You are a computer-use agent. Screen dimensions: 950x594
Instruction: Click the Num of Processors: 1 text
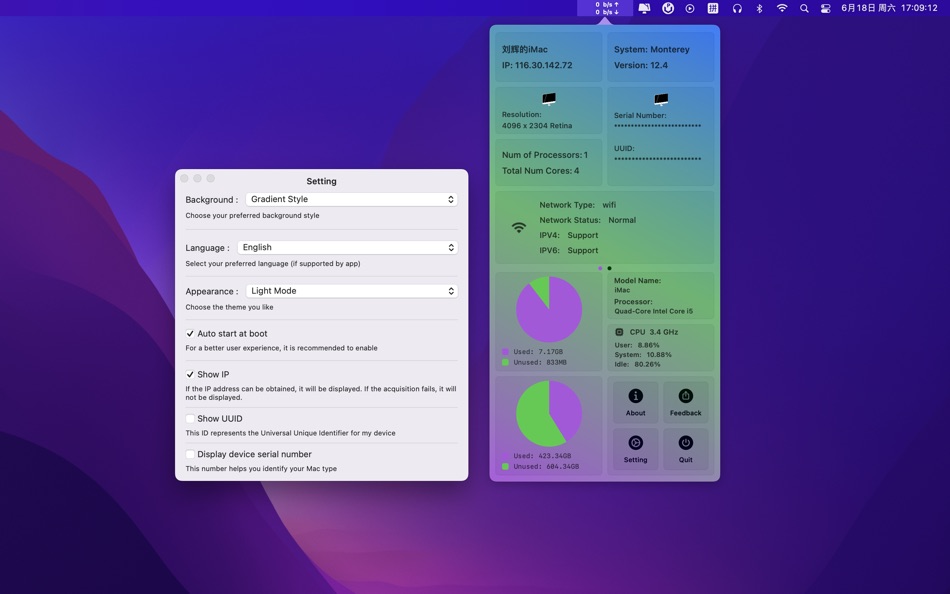[545, 155]
